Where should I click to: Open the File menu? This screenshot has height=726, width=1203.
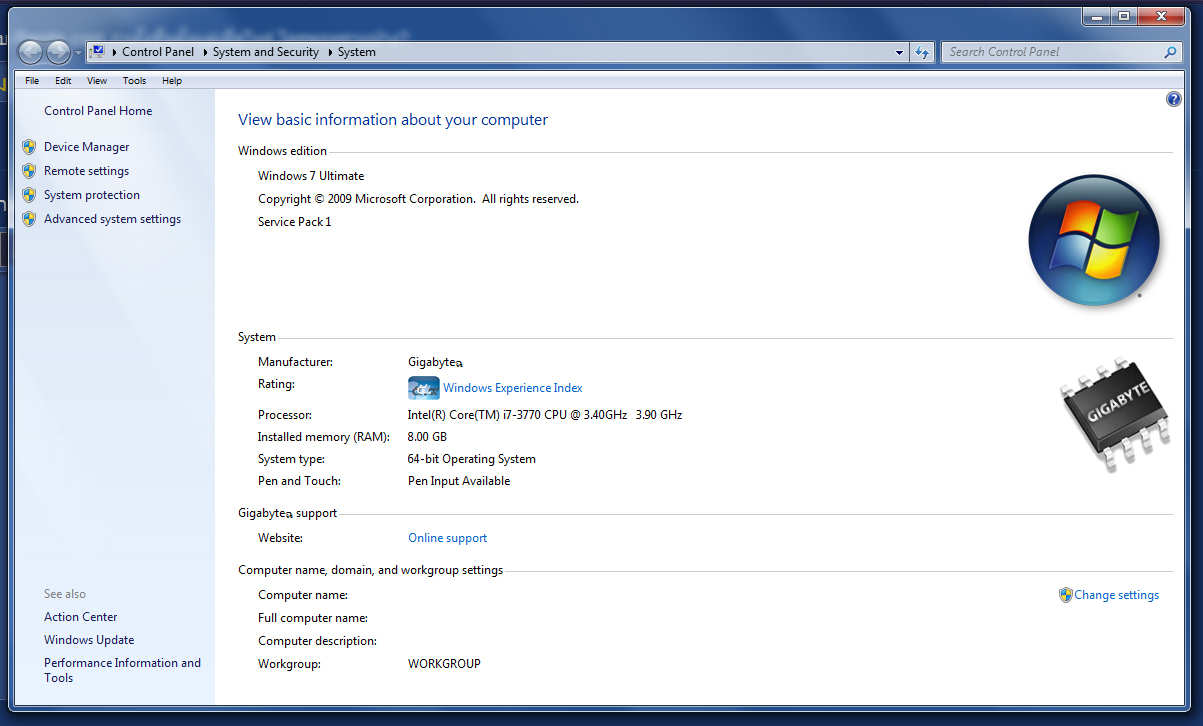click(32, 81)
